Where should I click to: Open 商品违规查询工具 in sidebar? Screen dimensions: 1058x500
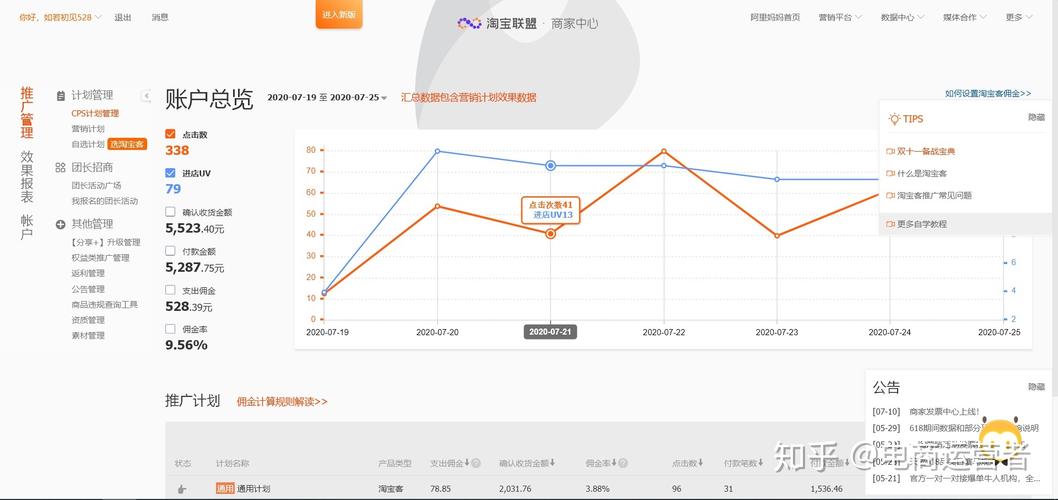coord(105,304)
